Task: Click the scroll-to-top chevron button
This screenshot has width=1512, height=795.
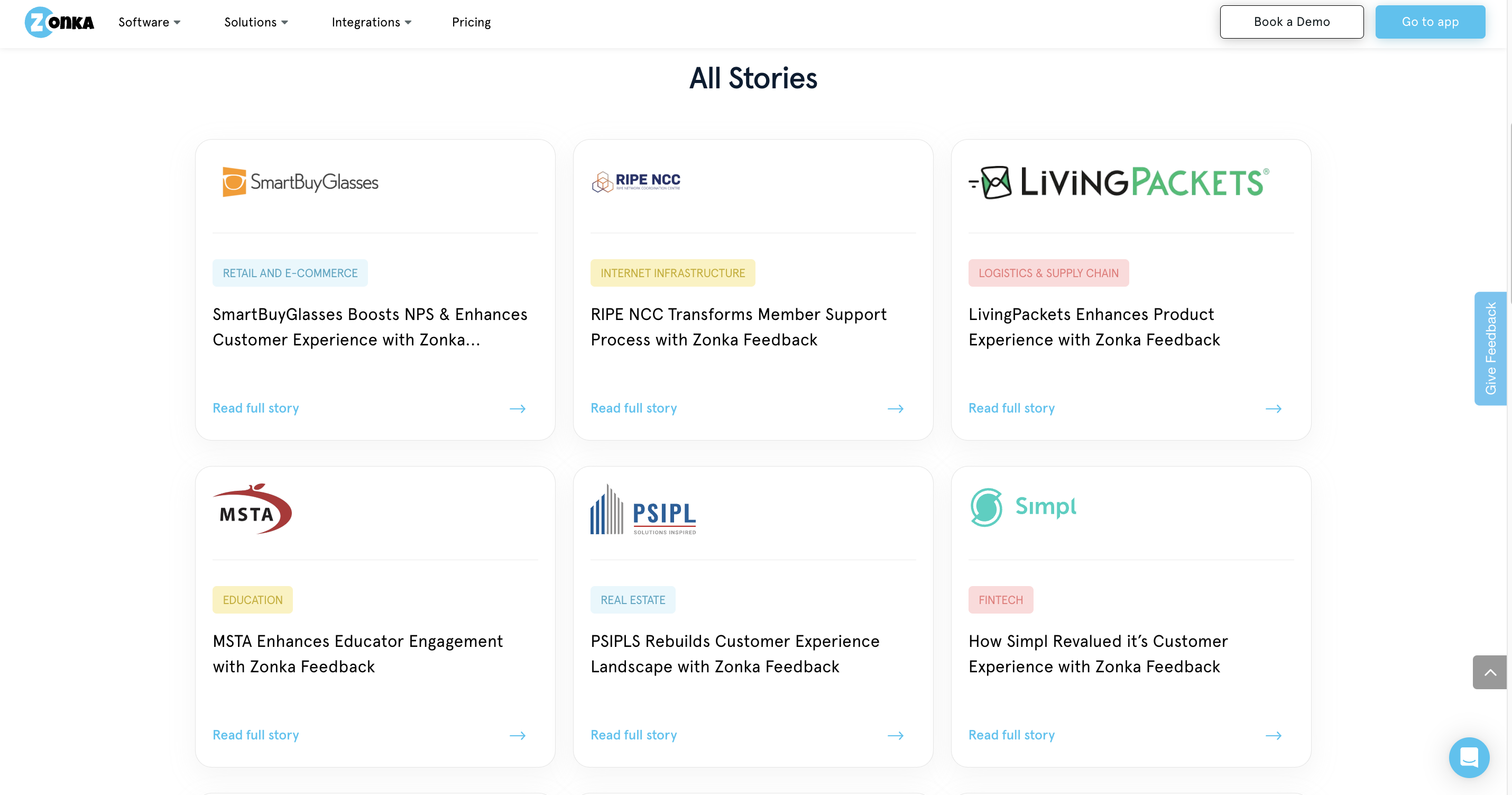Action: (x=1490, y=672)
